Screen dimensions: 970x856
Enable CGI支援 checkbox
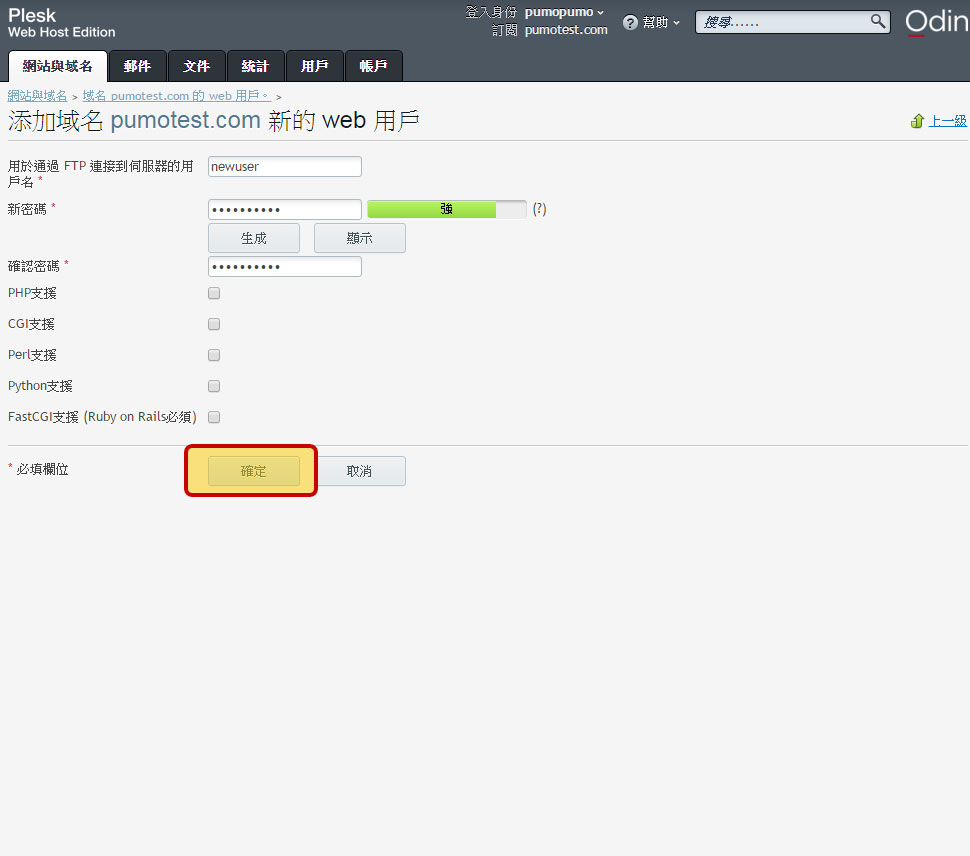pos(214,324)
